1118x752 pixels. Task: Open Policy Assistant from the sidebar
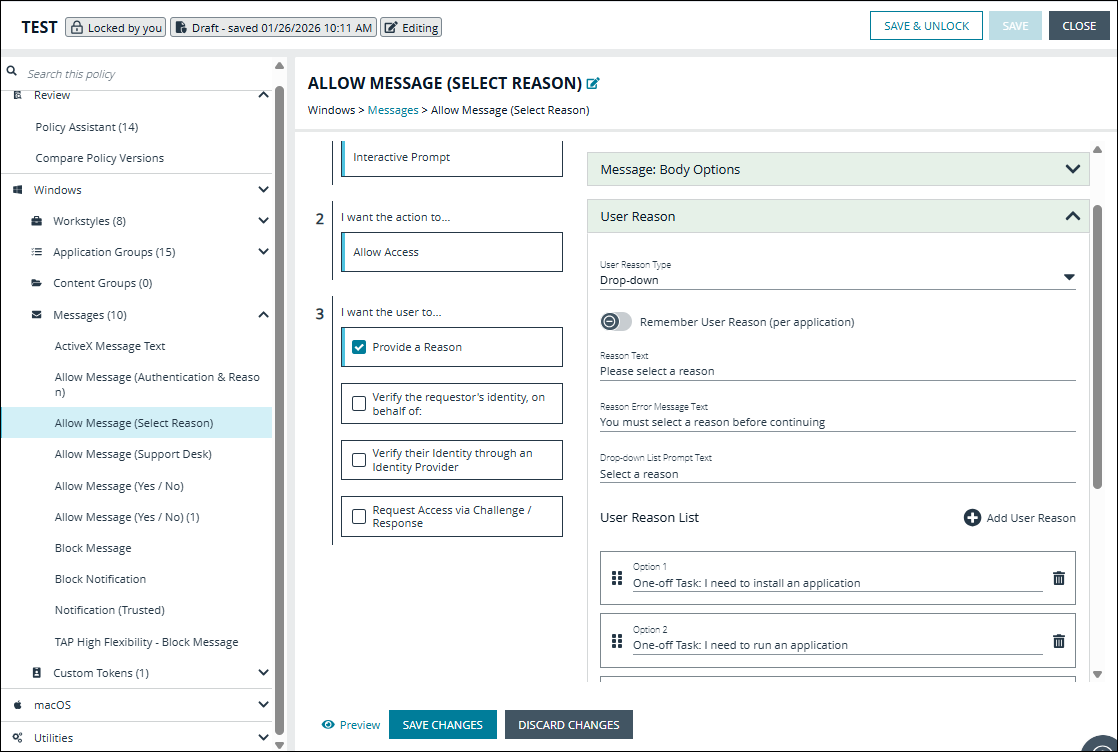85,126
